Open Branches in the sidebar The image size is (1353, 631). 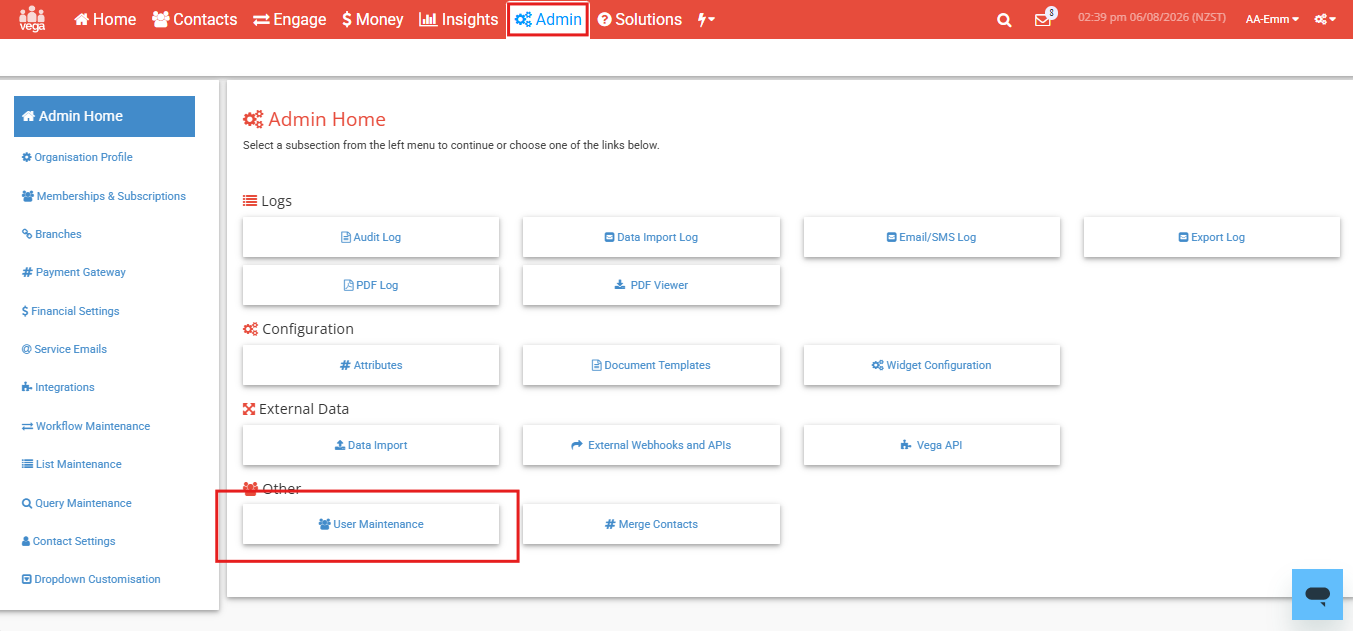52,234
